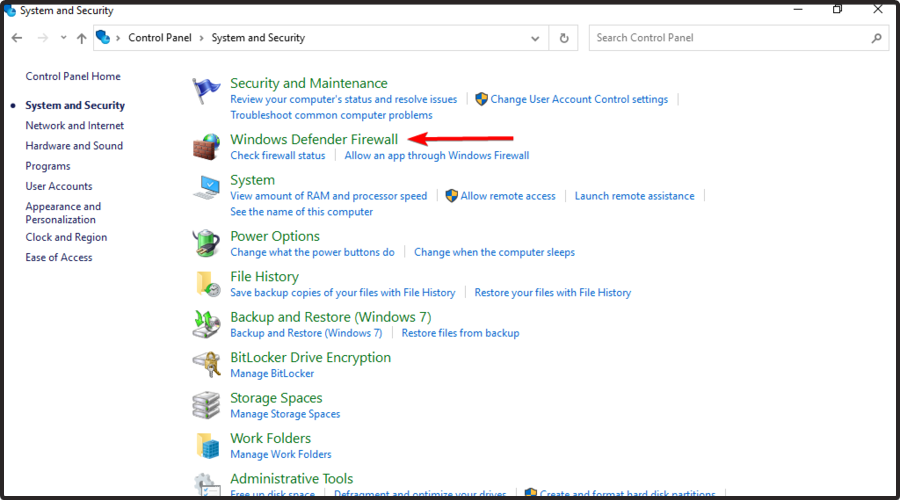The image size is (900, 500).
Task: Expand the address bar history dropdown
Action: tap(535, 38)
